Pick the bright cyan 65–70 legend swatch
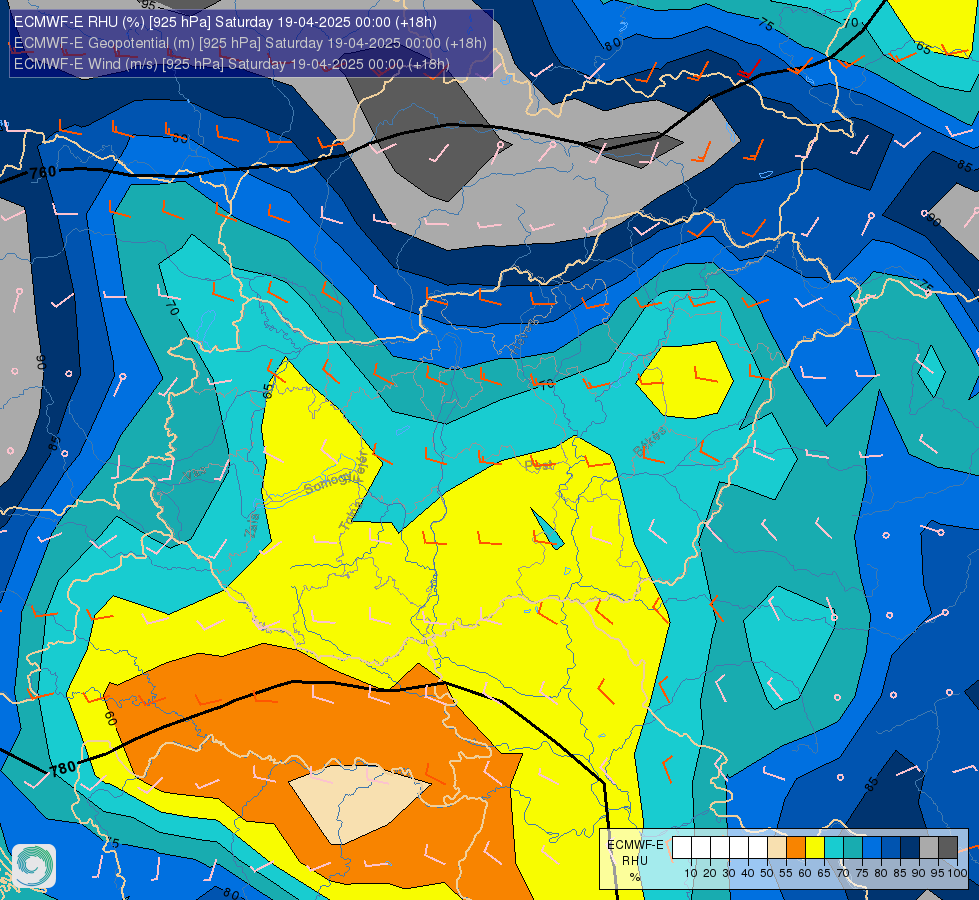 (834, 848)
